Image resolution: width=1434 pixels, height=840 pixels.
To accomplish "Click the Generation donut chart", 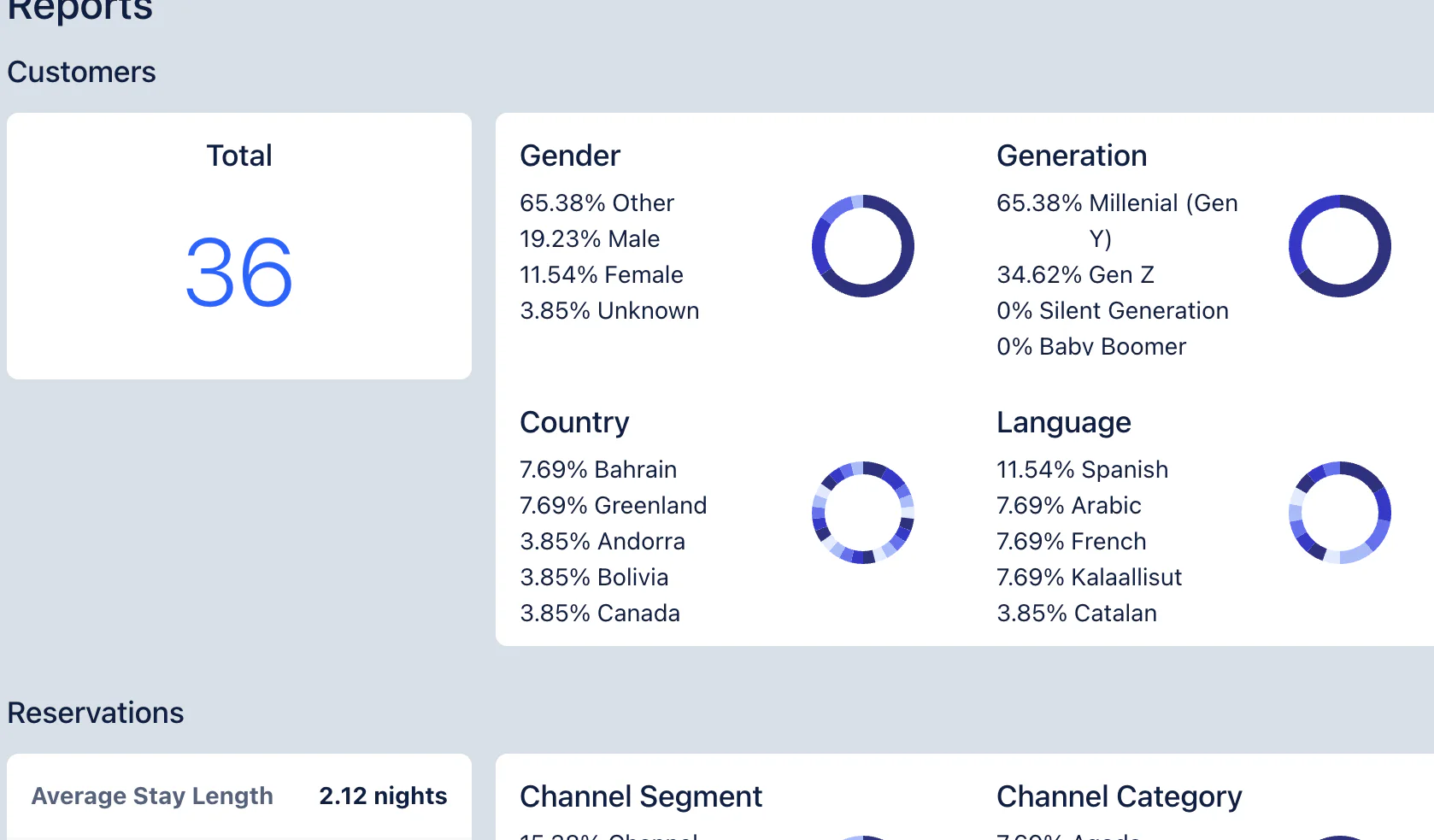I will (1339, 246).
